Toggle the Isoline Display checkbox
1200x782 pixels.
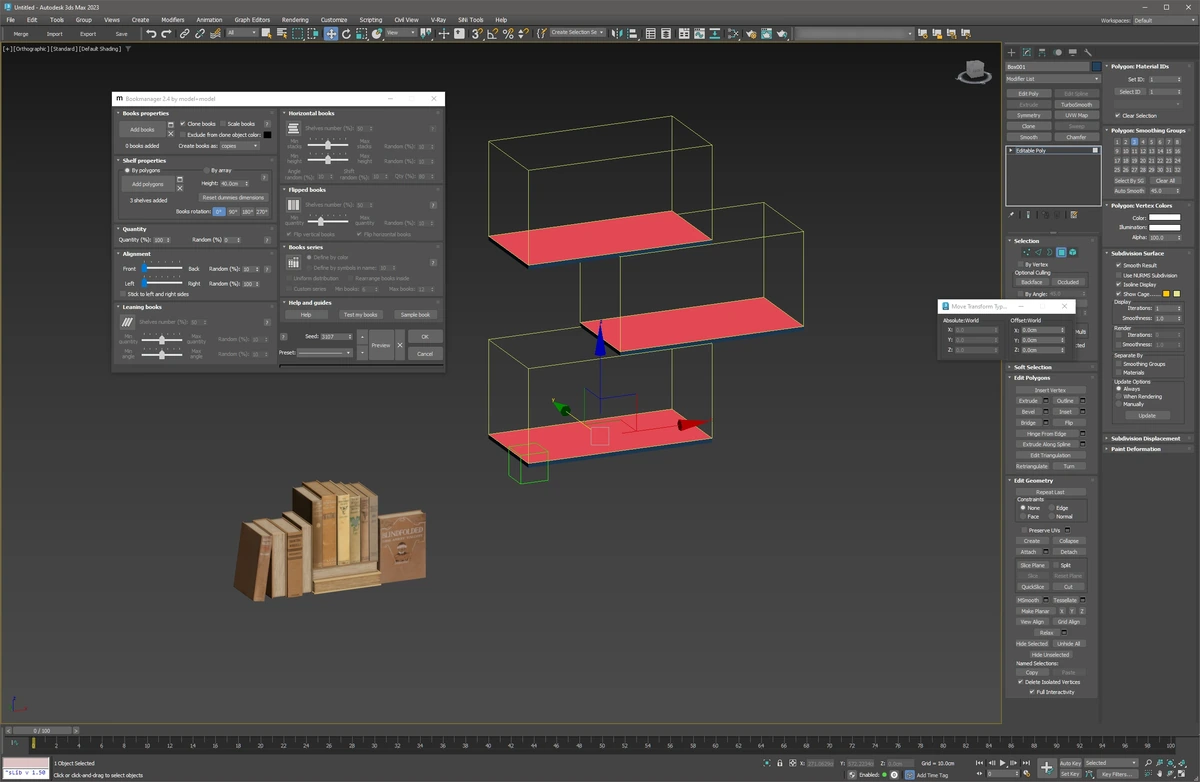tap(1118, 284)
